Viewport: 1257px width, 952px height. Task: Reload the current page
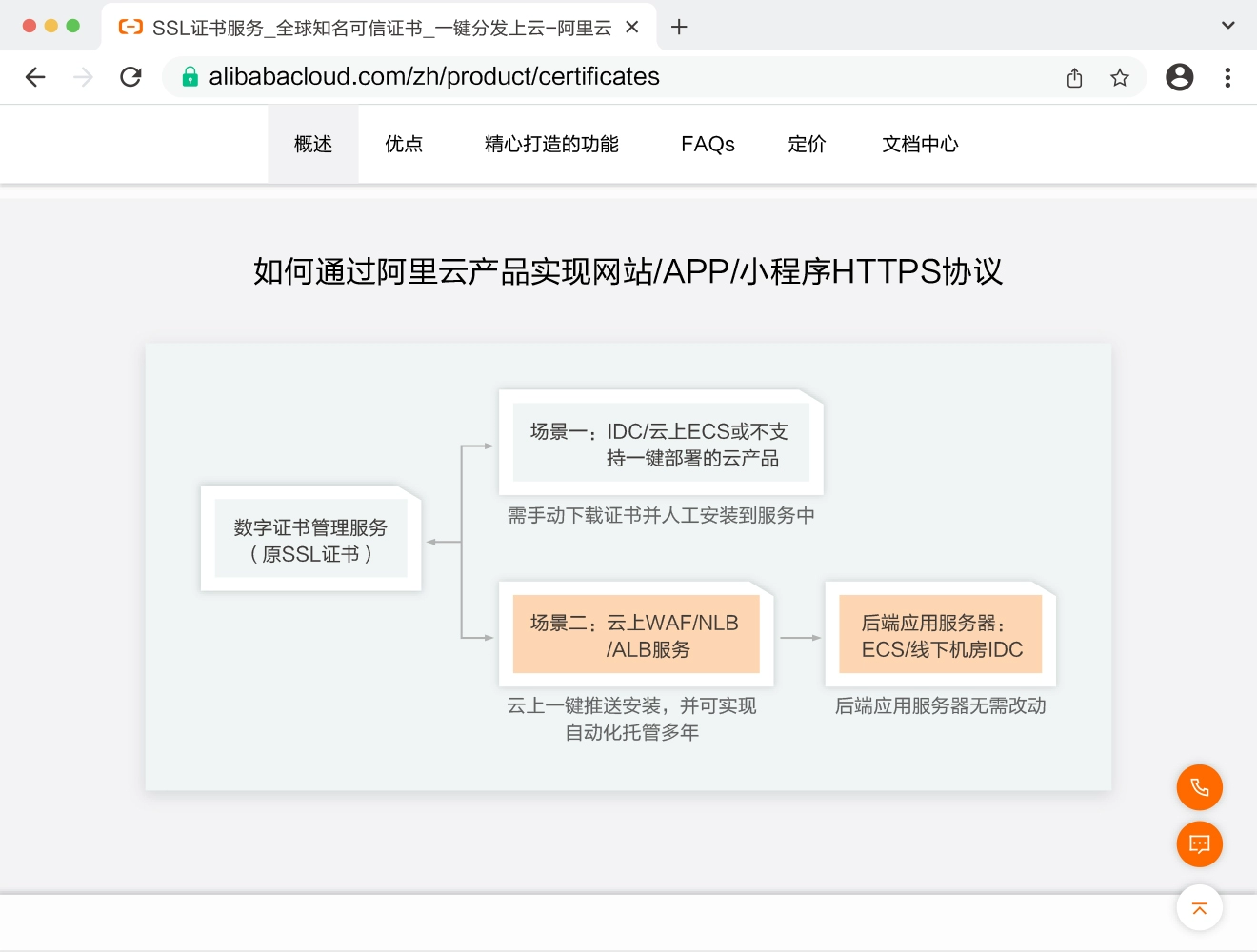pos(131,77)
